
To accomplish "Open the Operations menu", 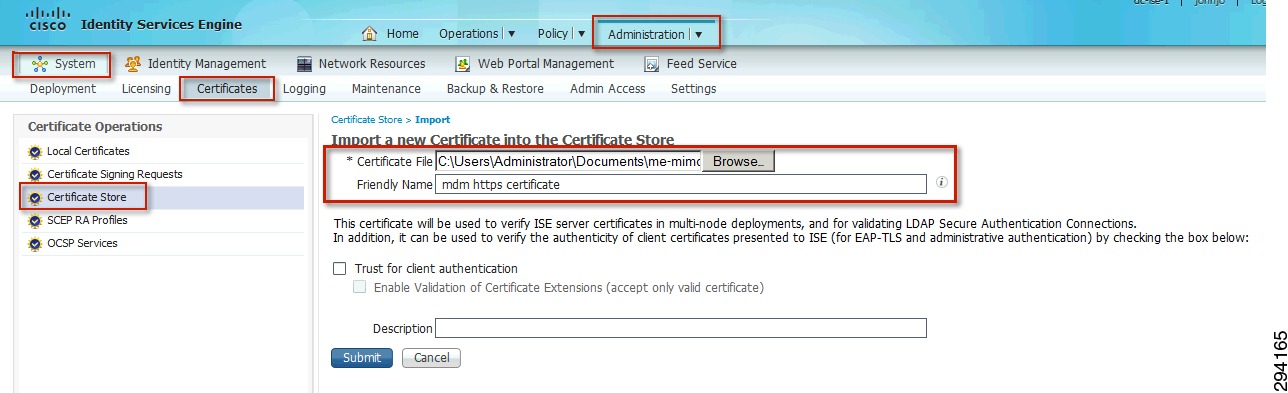I will [469, 33].
